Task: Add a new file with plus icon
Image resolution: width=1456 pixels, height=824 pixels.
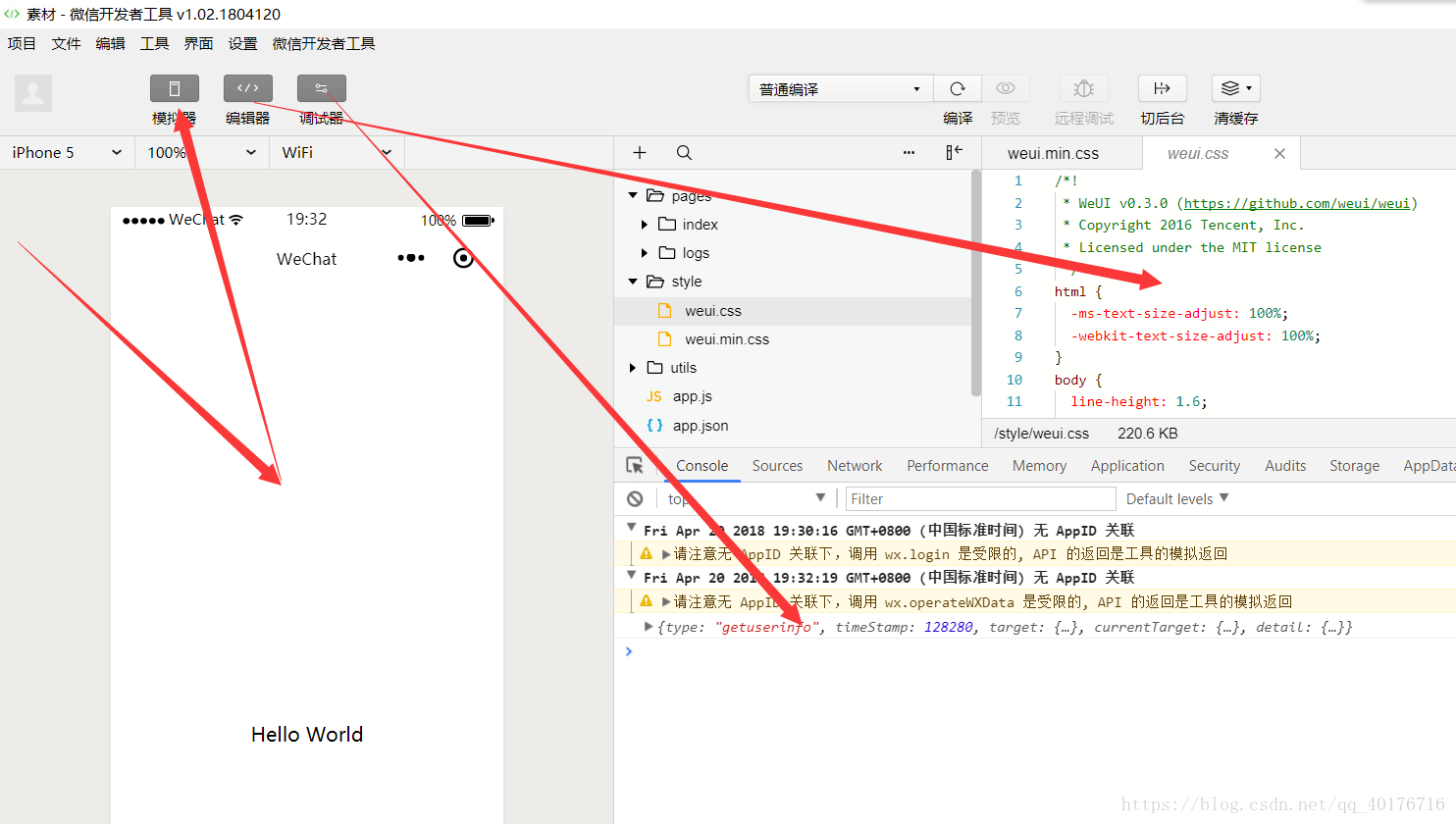Action: pyautogui.click(x=640, y=153)
